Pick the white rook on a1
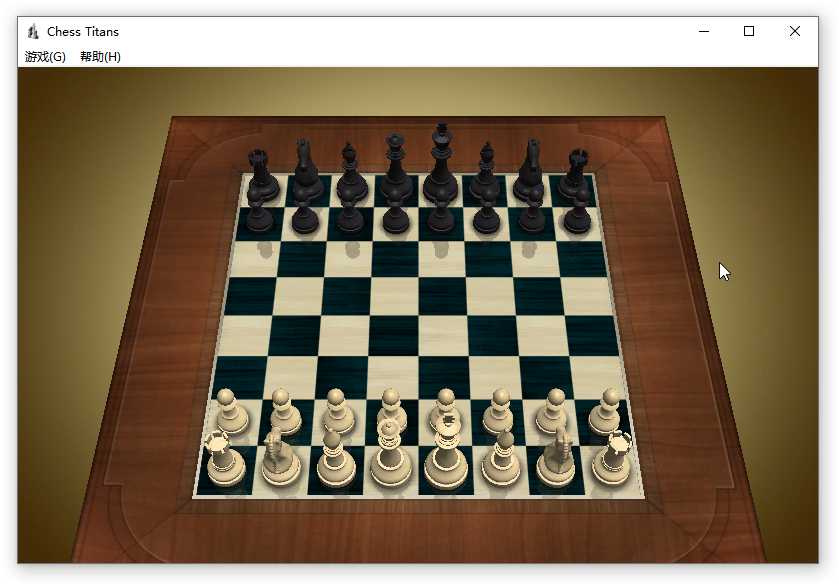The height and width of the screenshot is (584, 839). click(x=225, y=459)
